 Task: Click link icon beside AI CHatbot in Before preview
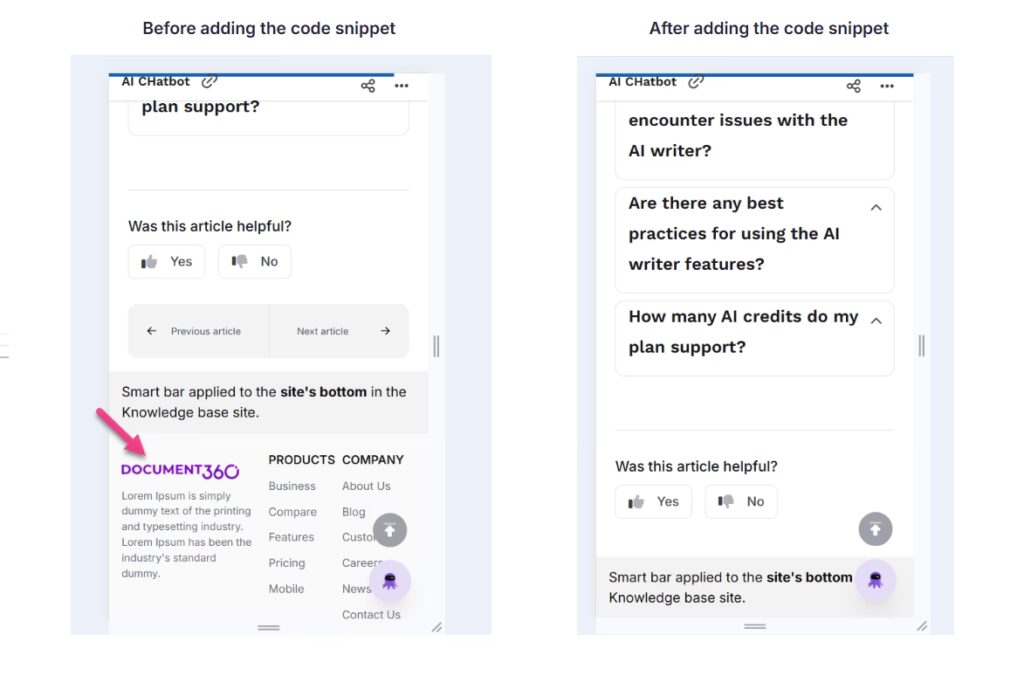click(x=209, y=82)
